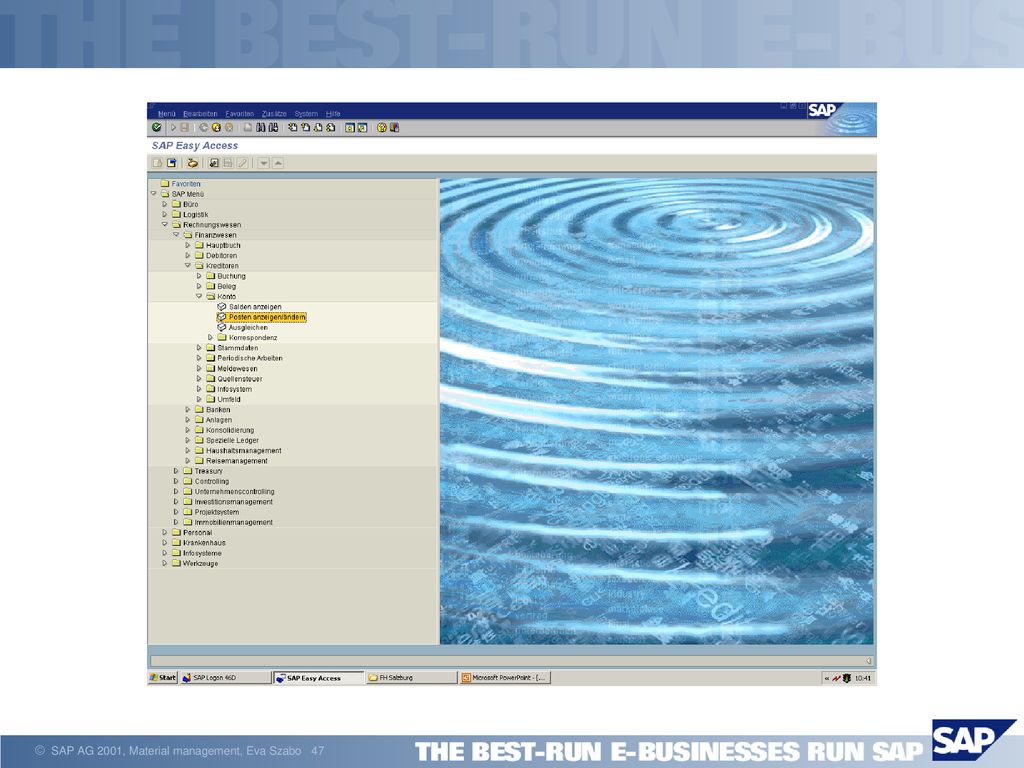
Task: Click the yellow Help question mark icon
Action: (x=382, y=127)
